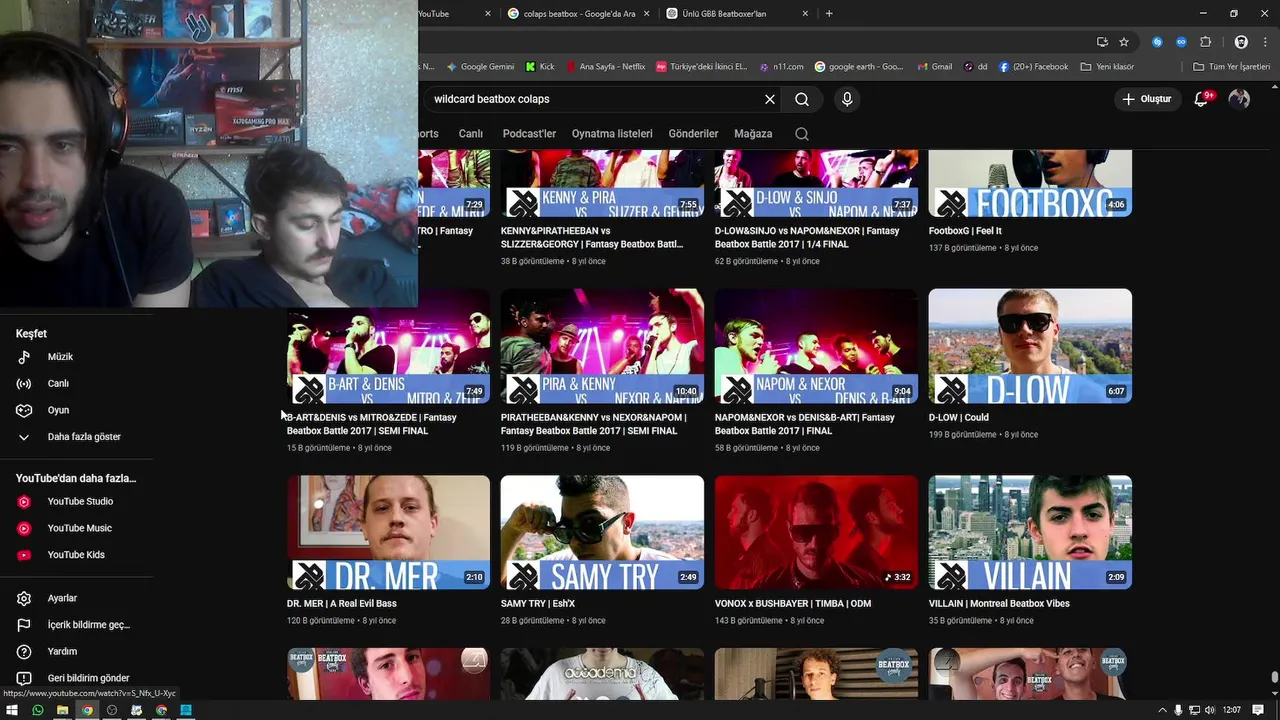Close the colaps beatbox Google tab
This screenshot has width=1280, height=720.
click(647, 13)
